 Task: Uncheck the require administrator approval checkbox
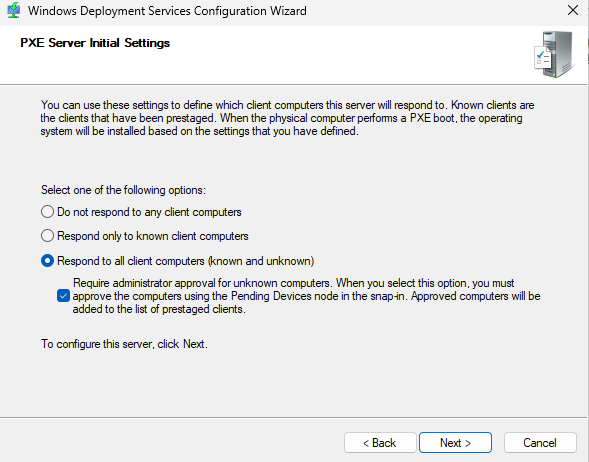click(x=63, y=296)
